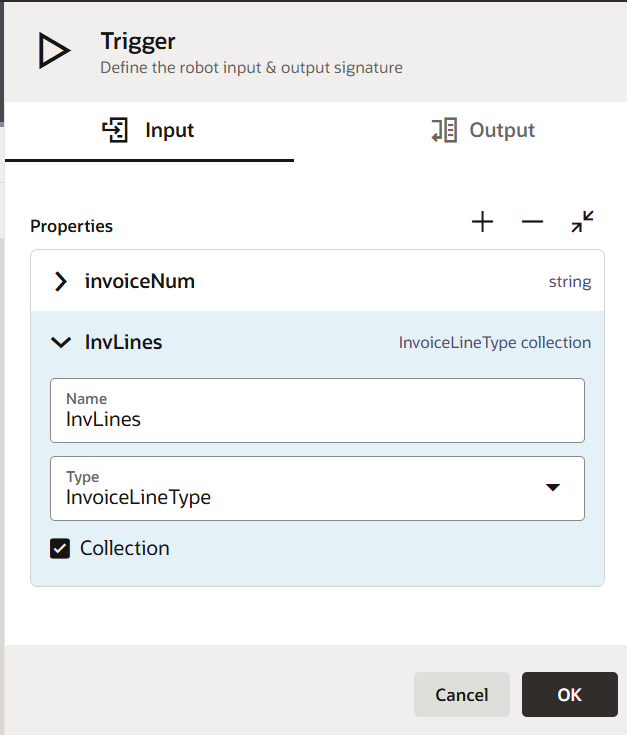Image resolution: width=627 pixels, height=735 pixels.
Task: Collapse the InvLines property chevron
Action: tap(61, 342)
